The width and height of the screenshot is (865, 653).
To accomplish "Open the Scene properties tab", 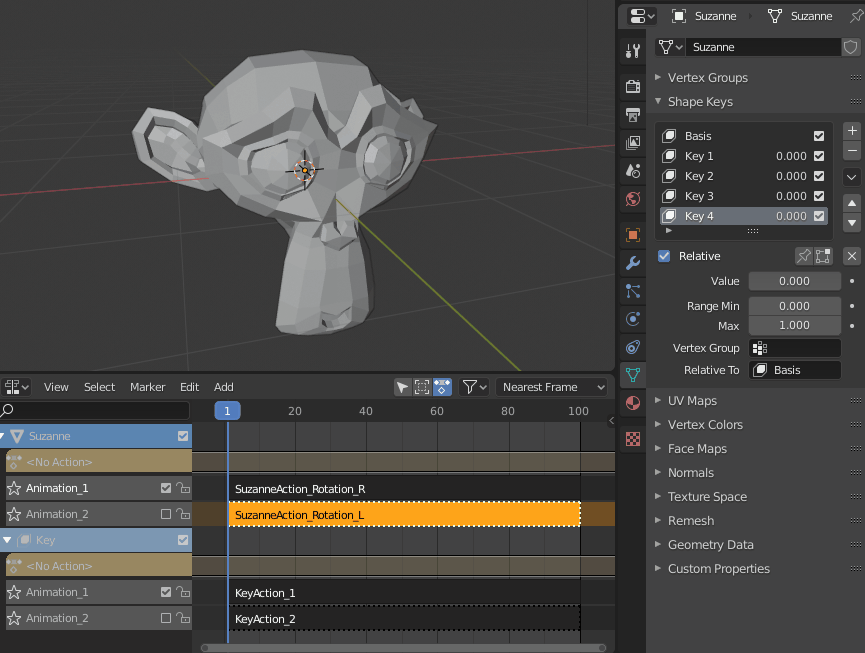I will pos(633,171).
